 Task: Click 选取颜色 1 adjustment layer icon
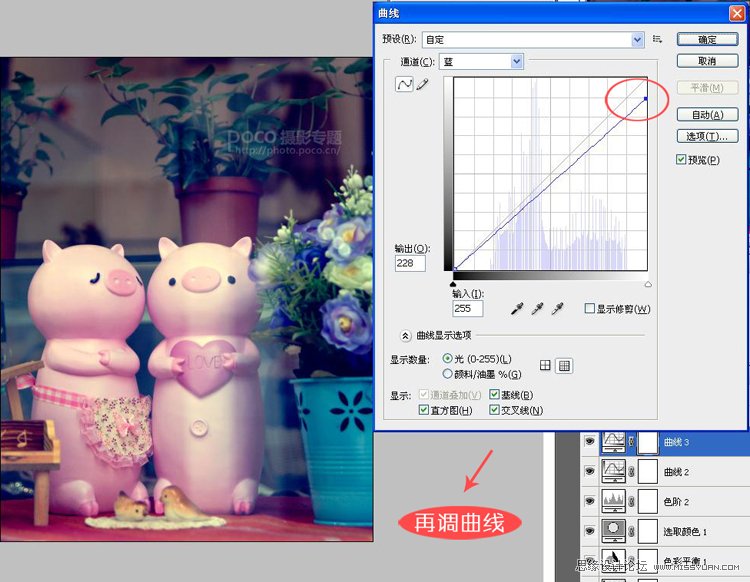613,531
